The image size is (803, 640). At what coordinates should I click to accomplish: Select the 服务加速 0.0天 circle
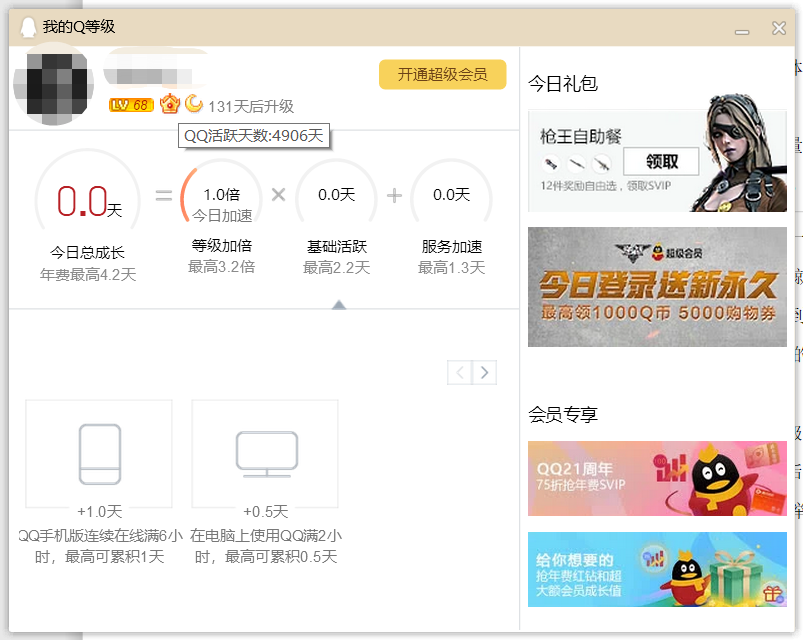[451, 196]
